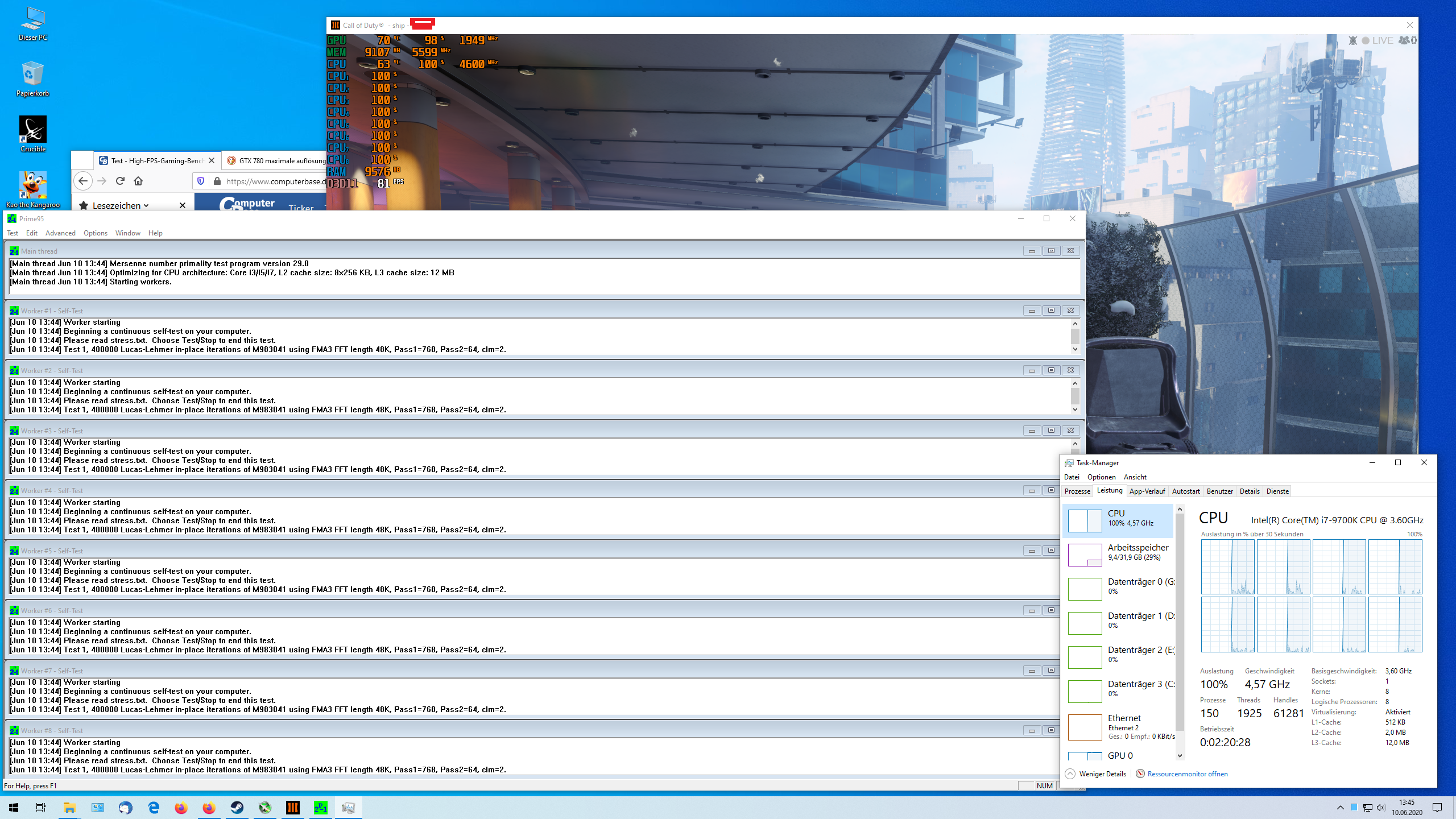Open the Ressourcenmonitor öffnen link
The width and height of the screenshot is (1456, 819).
1187,773
